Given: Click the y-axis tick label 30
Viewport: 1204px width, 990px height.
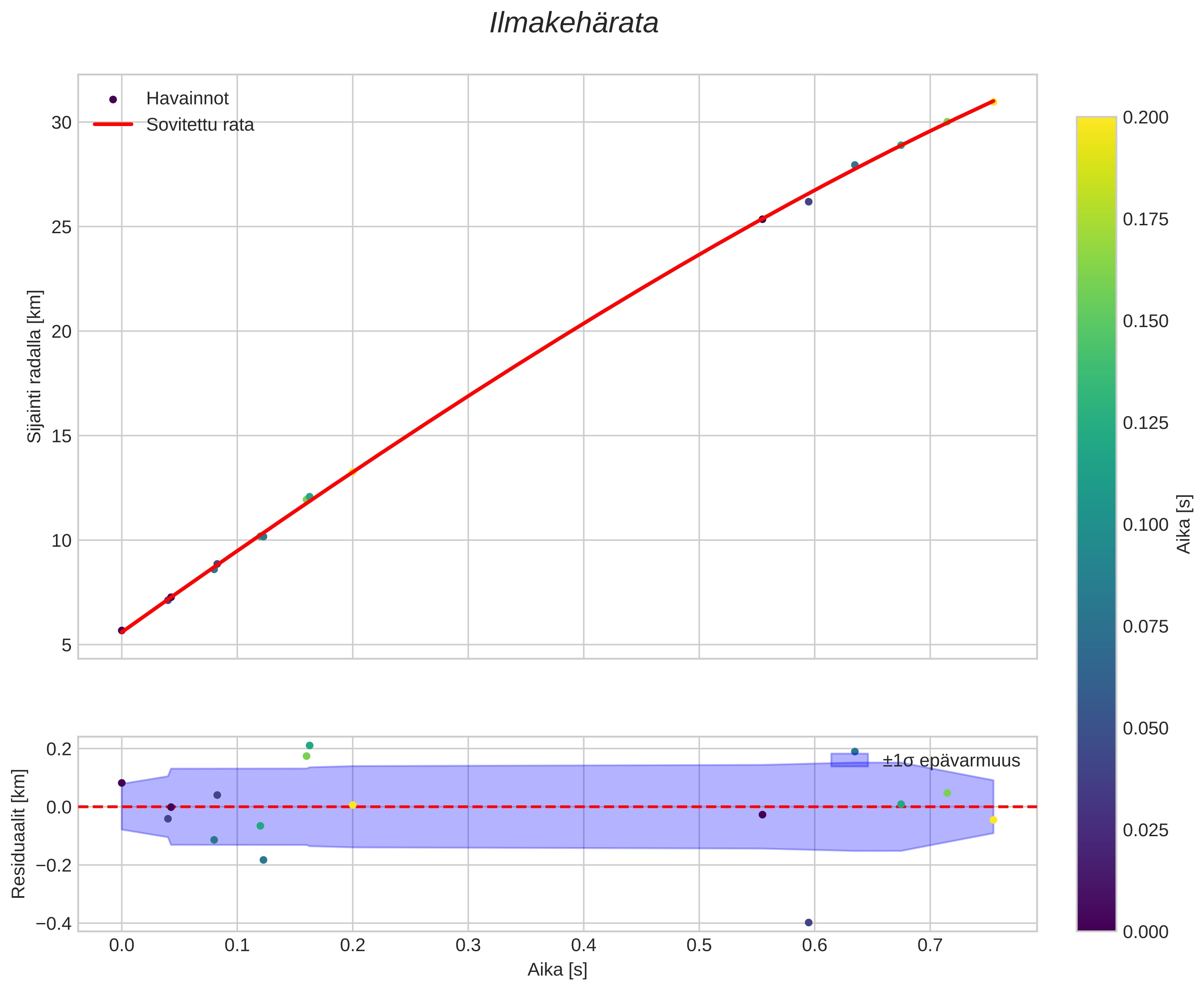Looking at the screenshot, I should (61, 123).
